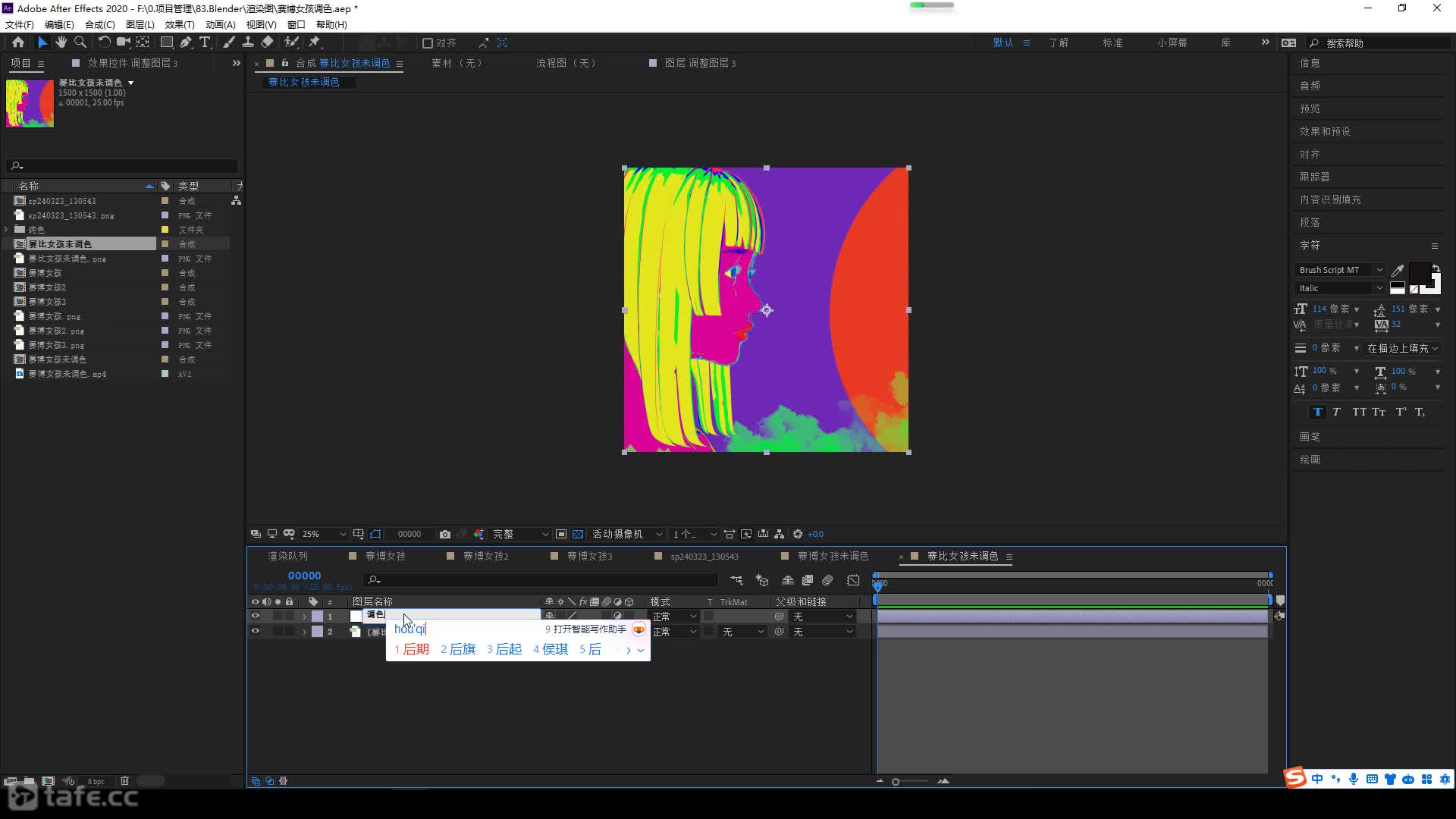Select the 默认 workspace
This screenshot has height=819, width=1456.
click(1003, 42)
